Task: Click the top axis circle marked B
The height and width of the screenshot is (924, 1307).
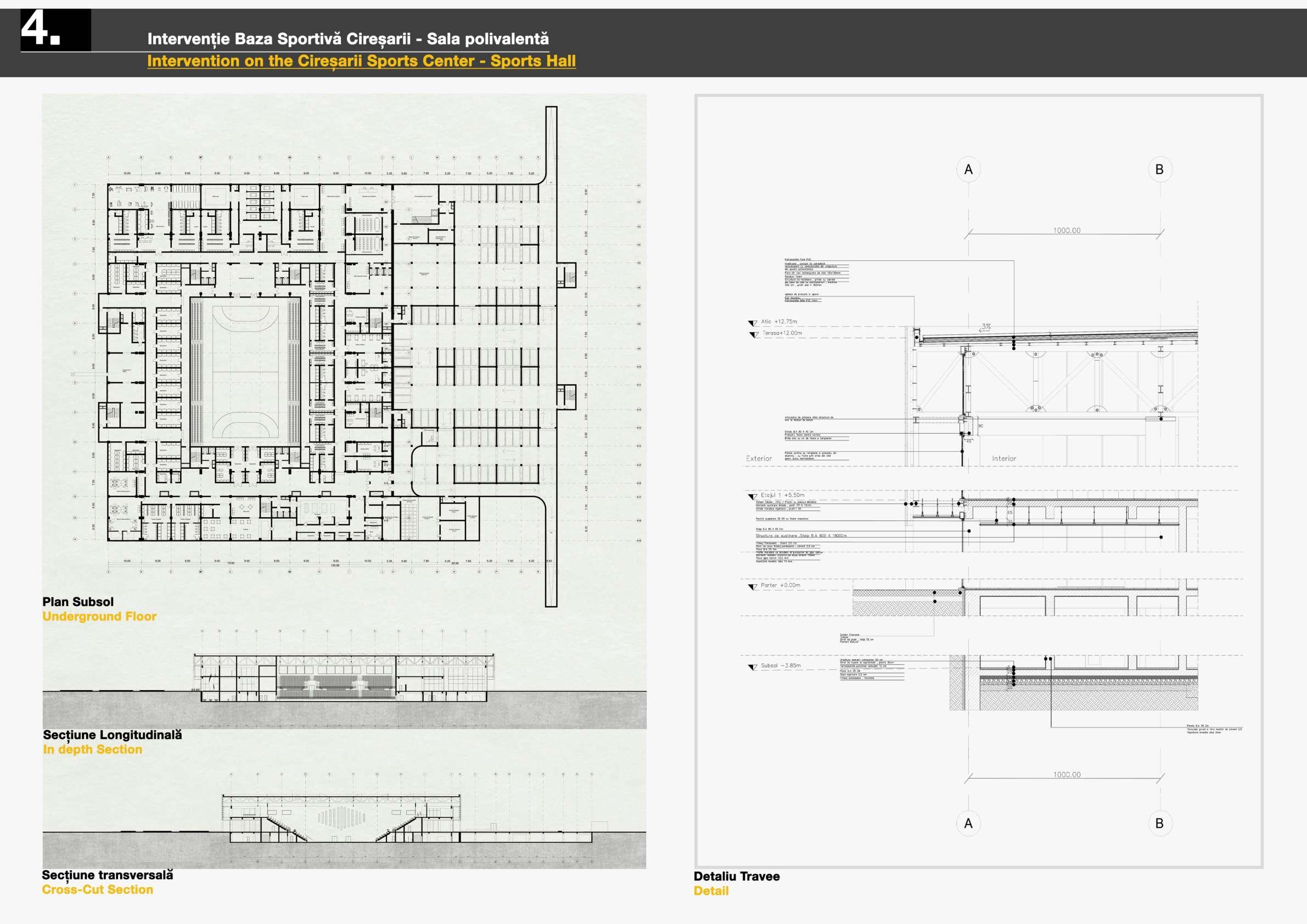Action: (x=1159, y=170)
